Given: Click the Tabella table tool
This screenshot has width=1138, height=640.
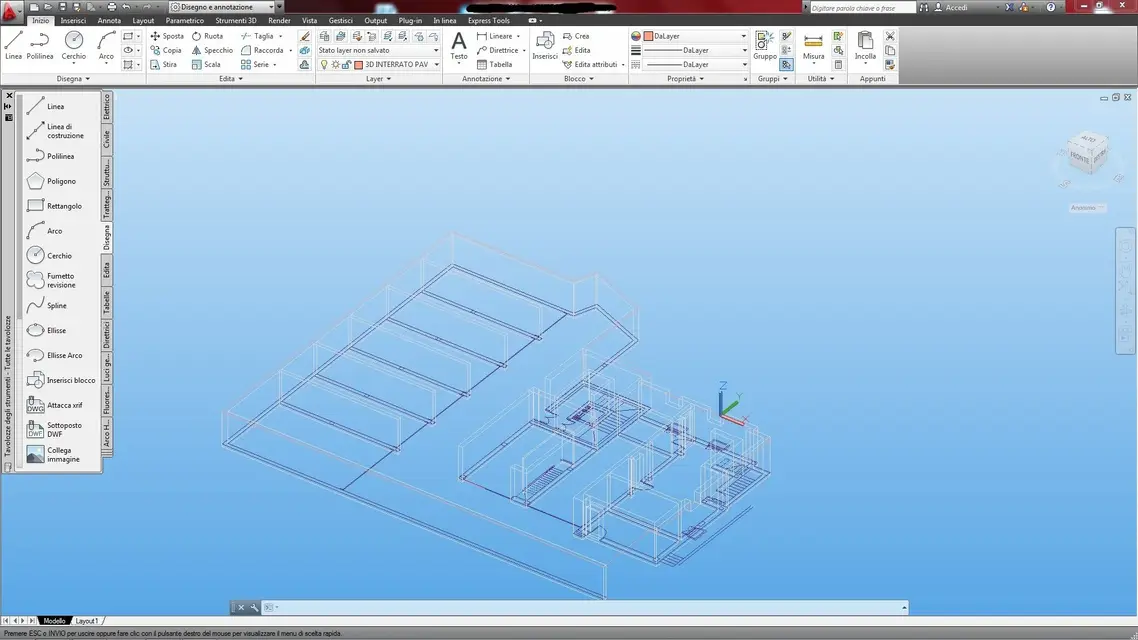Looking at the screenshot, I should [494, 65].
